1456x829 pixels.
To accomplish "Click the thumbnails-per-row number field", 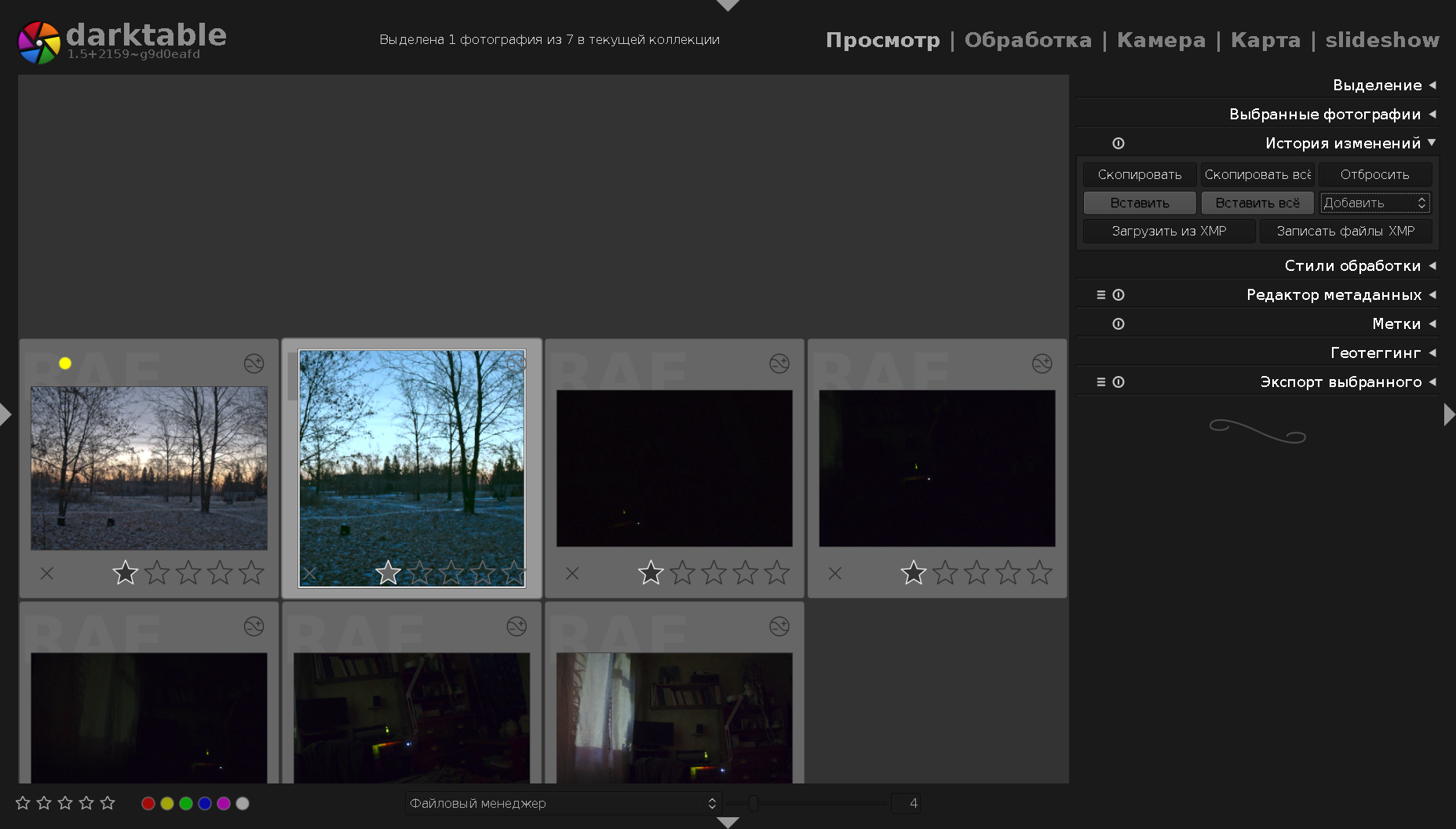I will coord(906,803).
